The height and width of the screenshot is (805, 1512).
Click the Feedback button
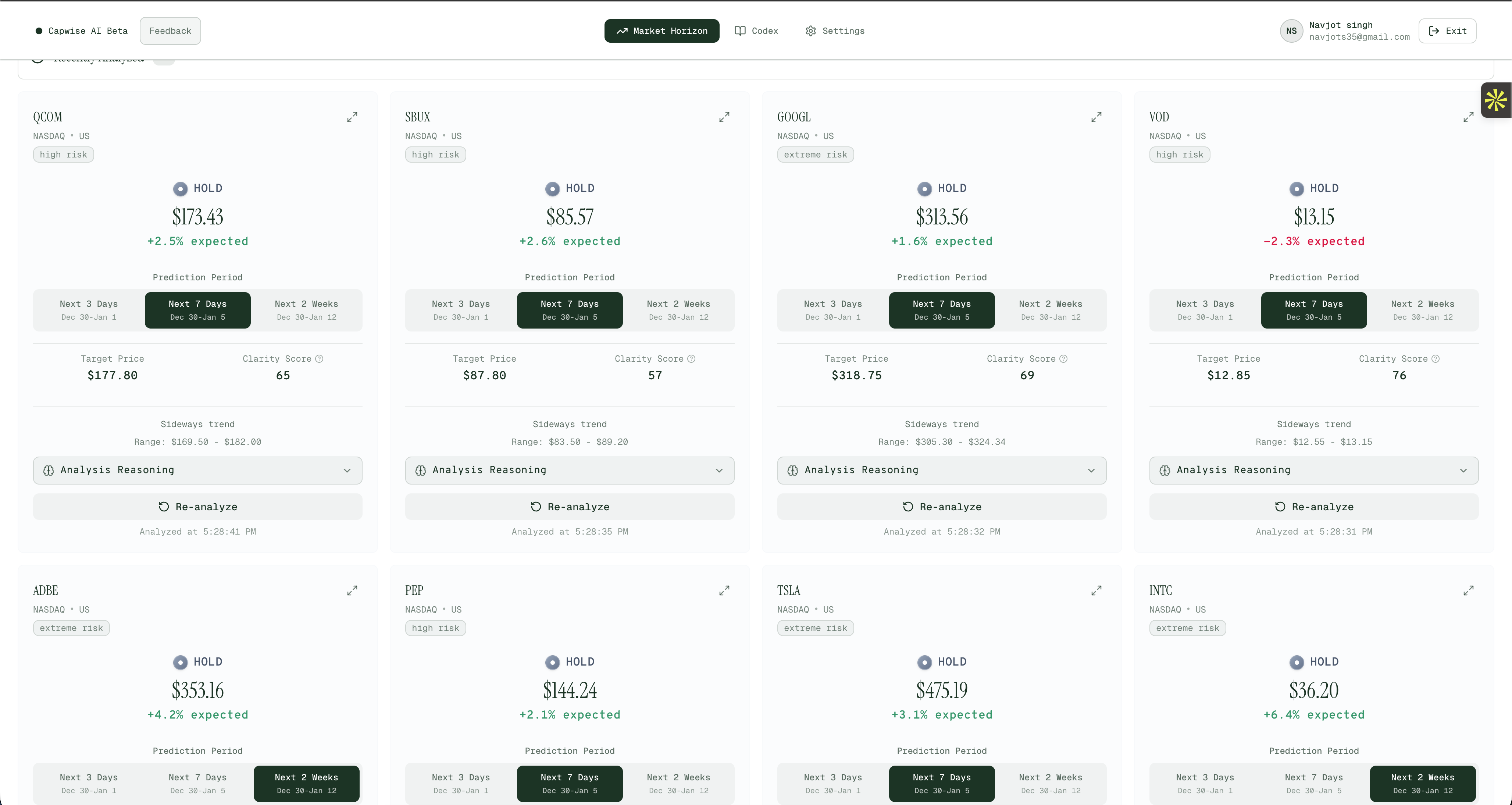pyautogui.click(x=170, y=31)
